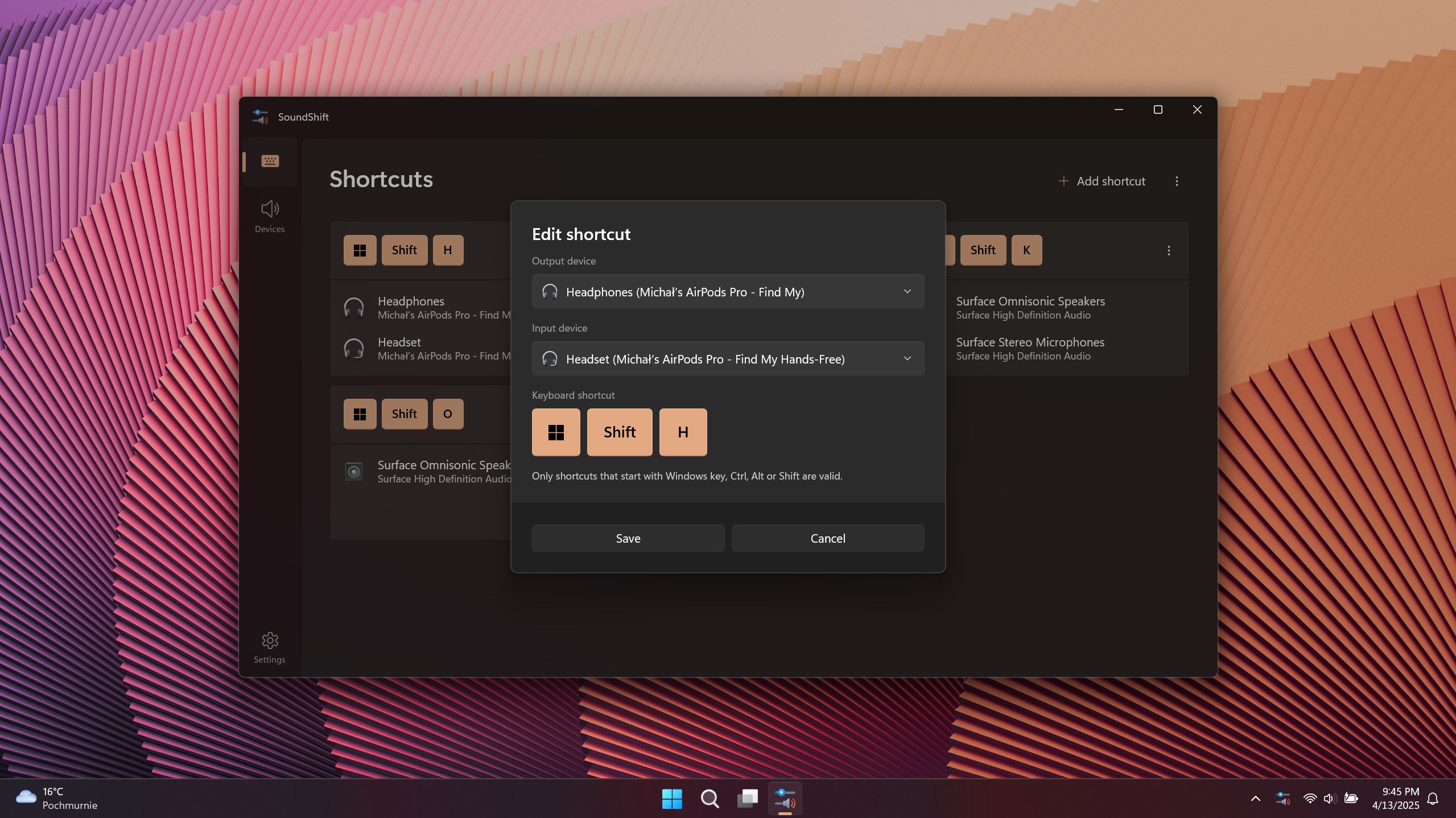Click the Windows key in Keyboard shortcut field
Image resolution: width=1456 pixels, height=818 pixels.
click(x=556, y=432)
